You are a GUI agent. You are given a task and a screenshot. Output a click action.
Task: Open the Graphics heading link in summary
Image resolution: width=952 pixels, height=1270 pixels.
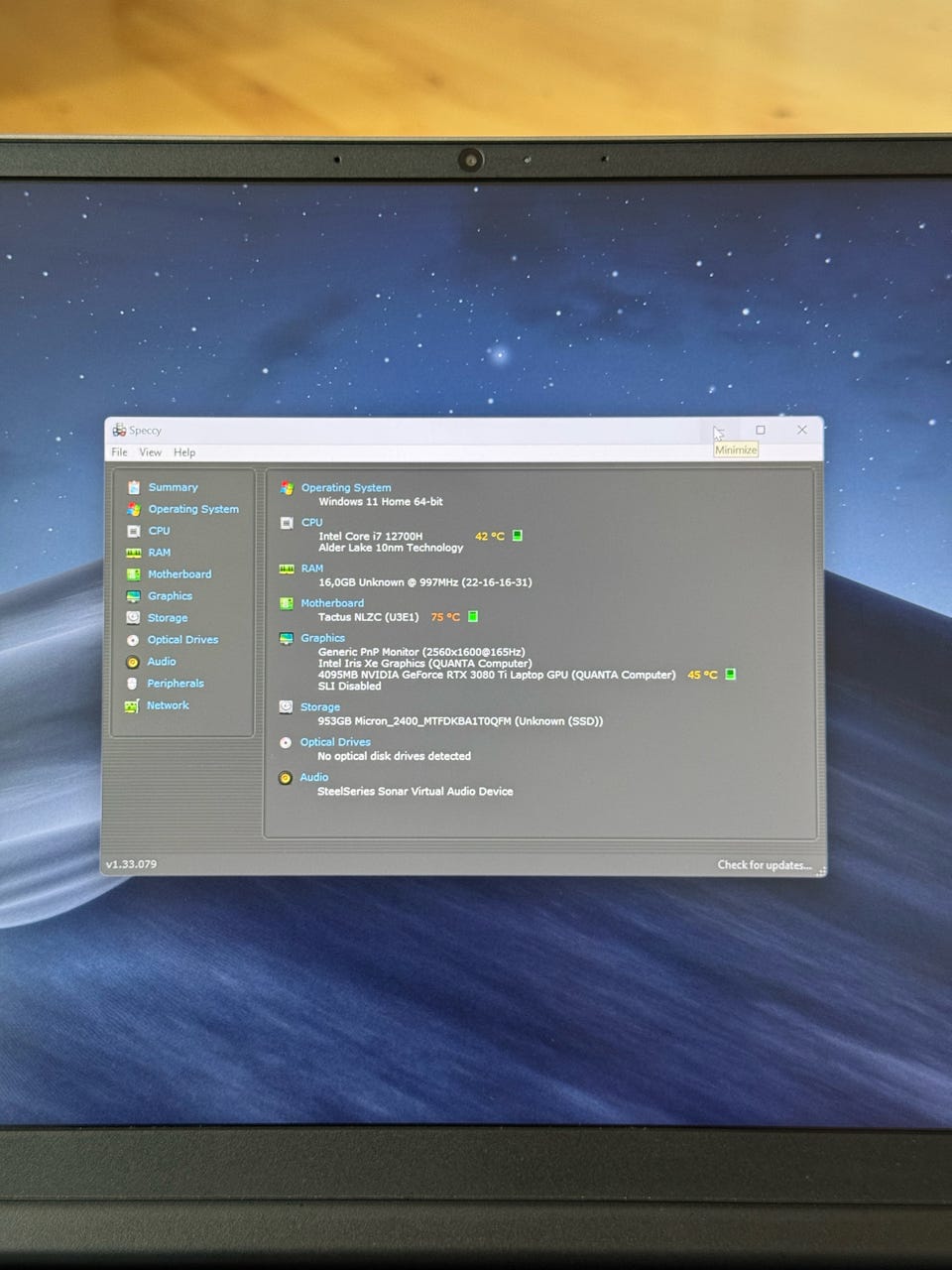click(x=323, y=638)
